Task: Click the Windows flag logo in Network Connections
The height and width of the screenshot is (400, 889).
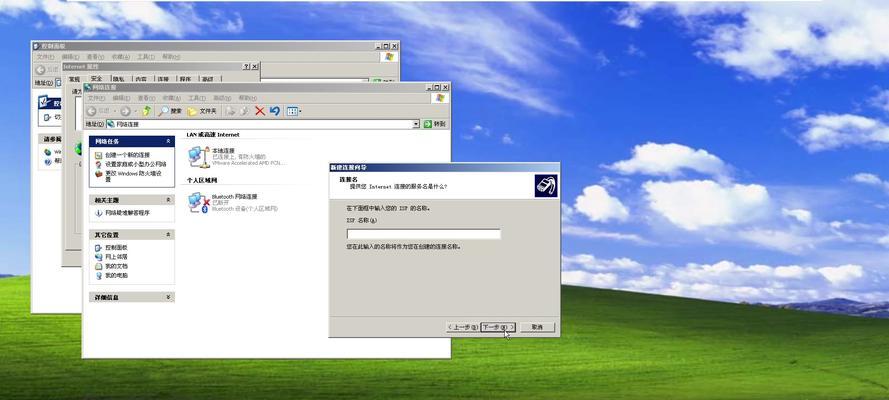Action: click(x=439, y=98)
